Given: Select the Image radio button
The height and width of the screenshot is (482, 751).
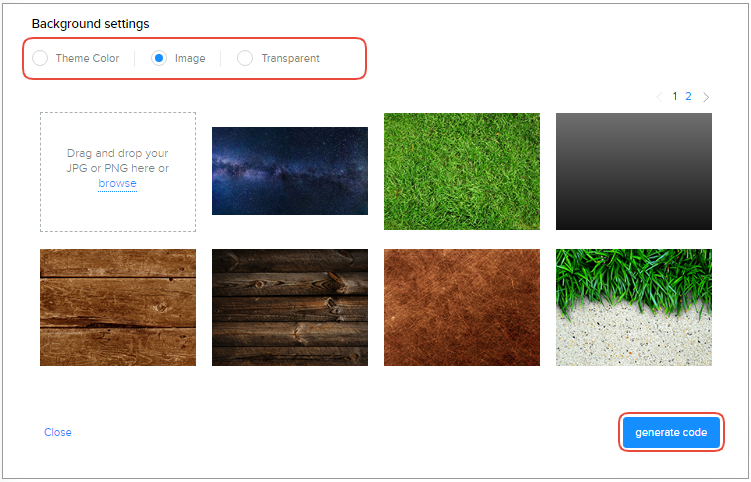Looking at the screenshot, I should (x=159, y=58).
